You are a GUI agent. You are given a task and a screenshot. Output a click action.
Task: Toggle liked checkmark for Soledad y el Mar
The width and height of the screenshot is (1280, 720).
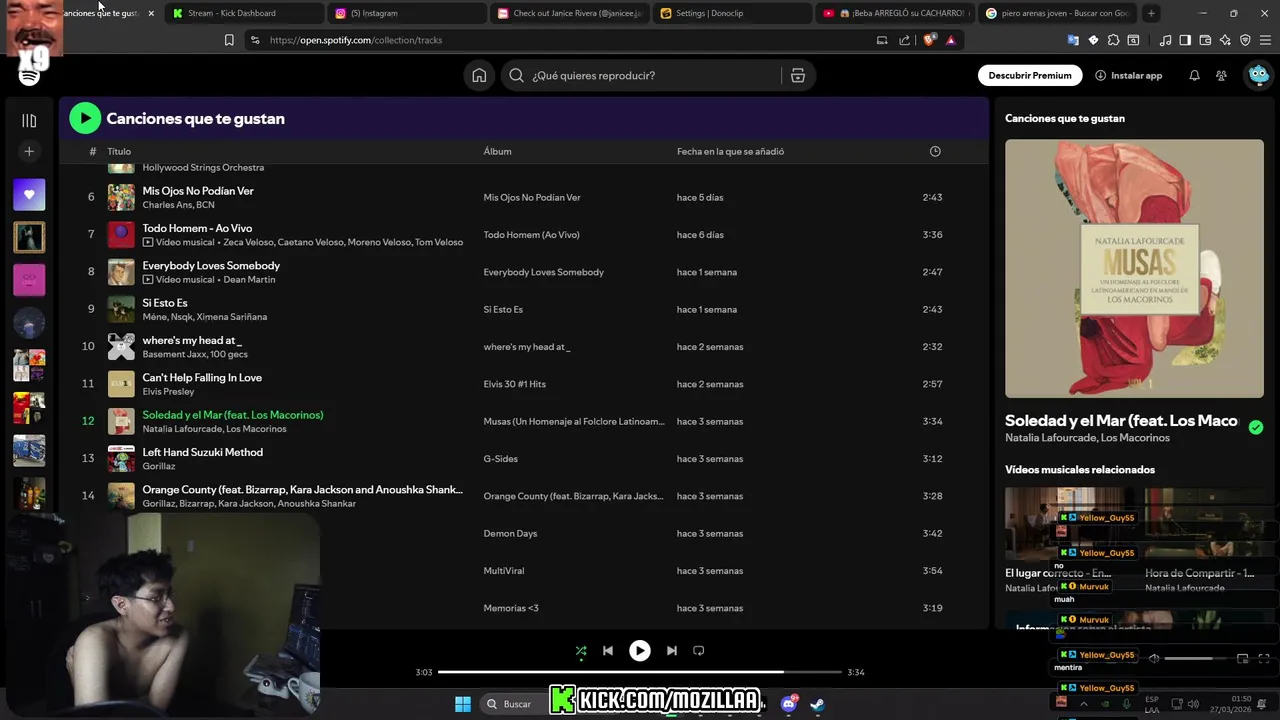pos(1256,427)
